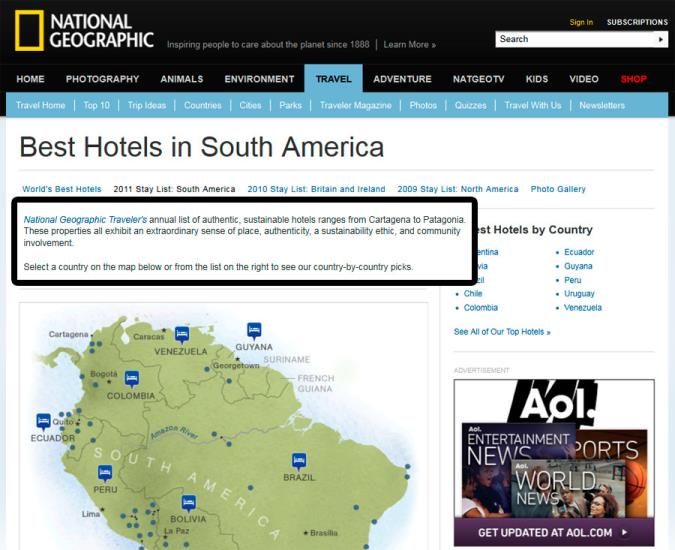
Task: Open the Photography main menu
Action: pyautogui.click(x=102, y=79)
